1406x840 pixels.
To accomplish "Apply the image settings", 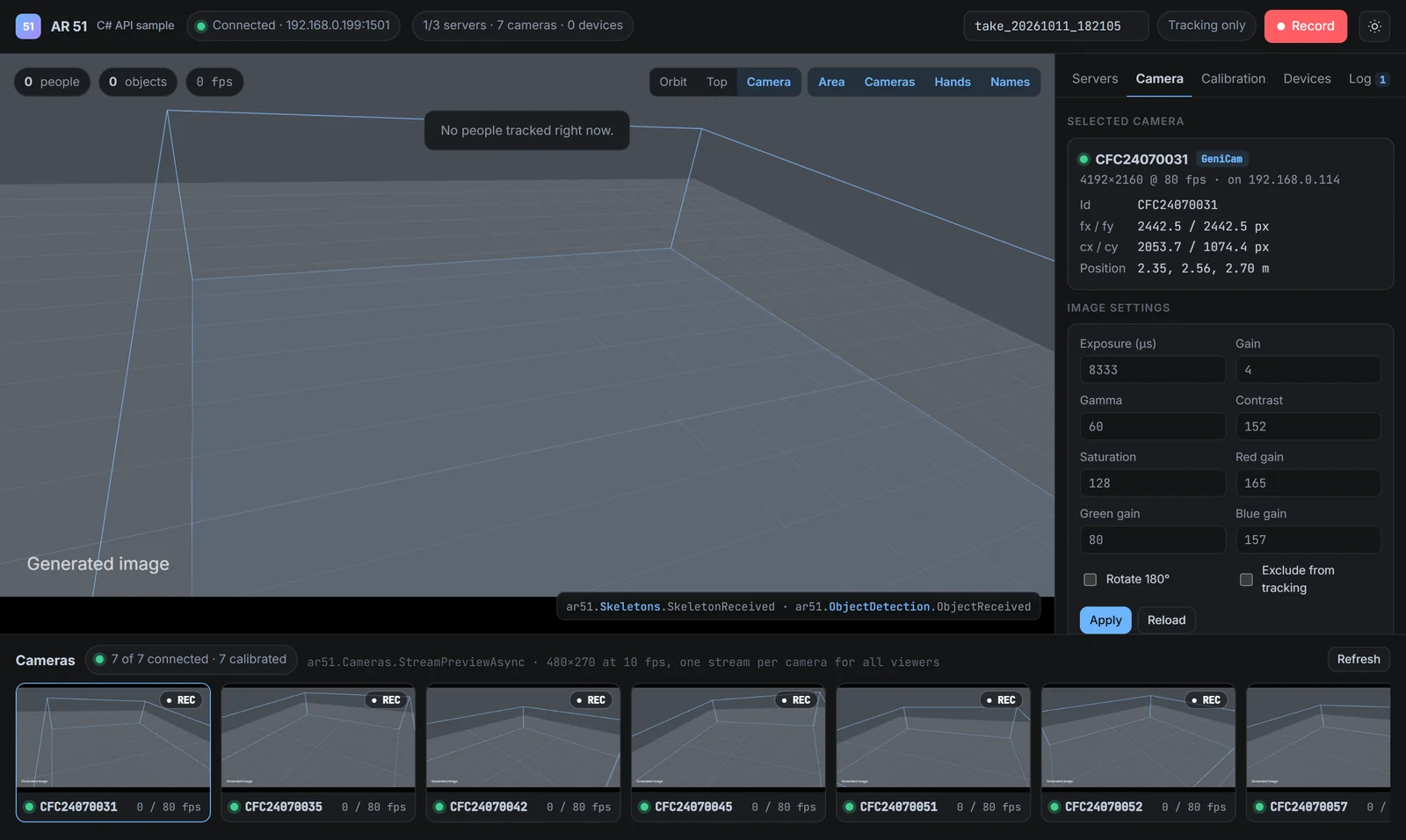I will point(1105,620).
